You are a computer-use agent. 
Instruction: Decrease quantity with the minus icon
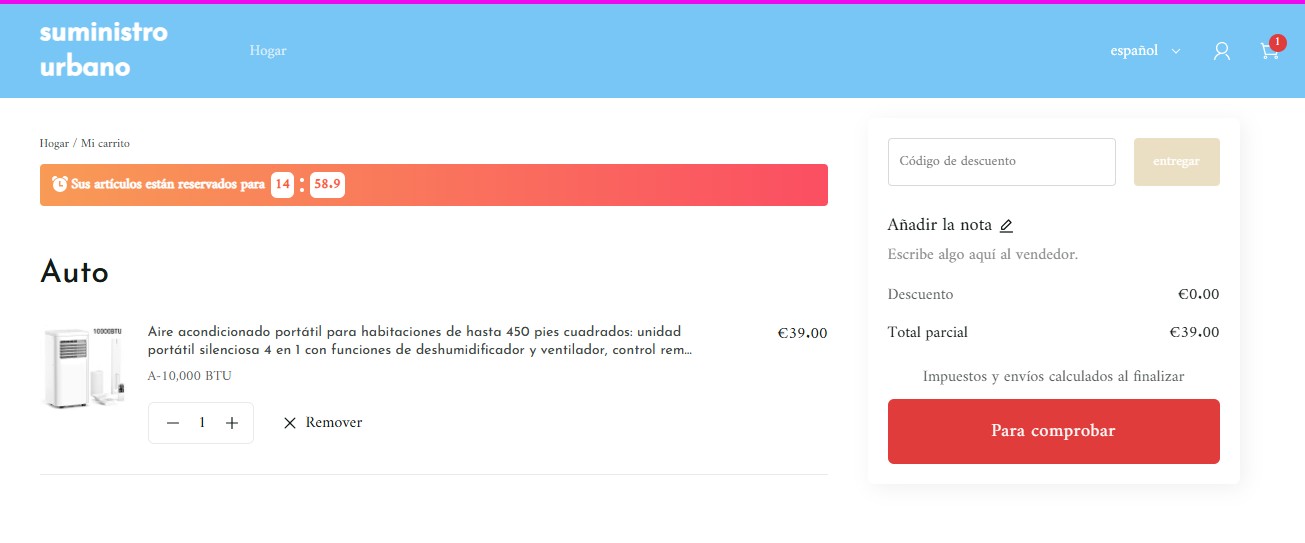173,423
